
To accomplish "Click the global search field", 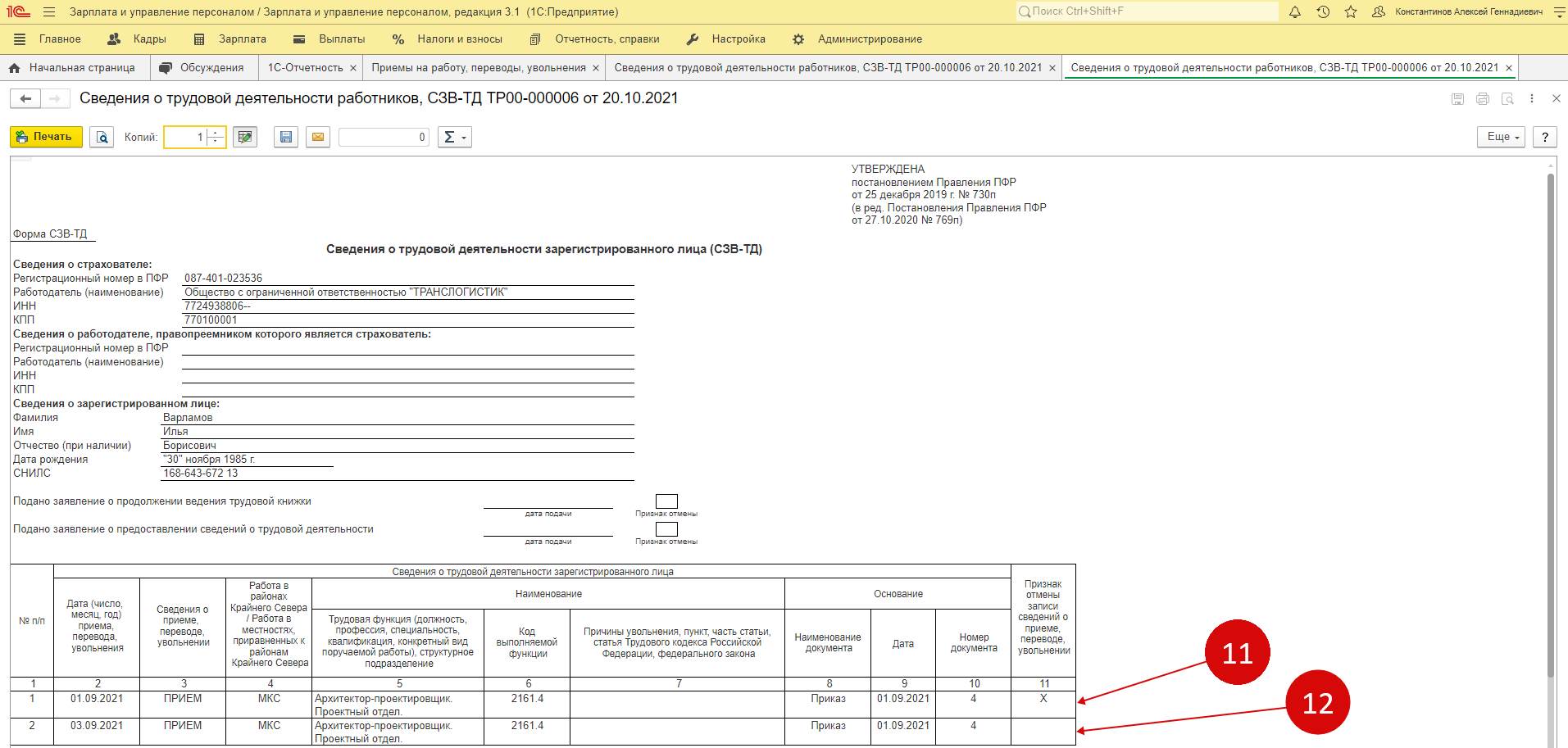I will pyautogui.click(x=1148, y=11).
